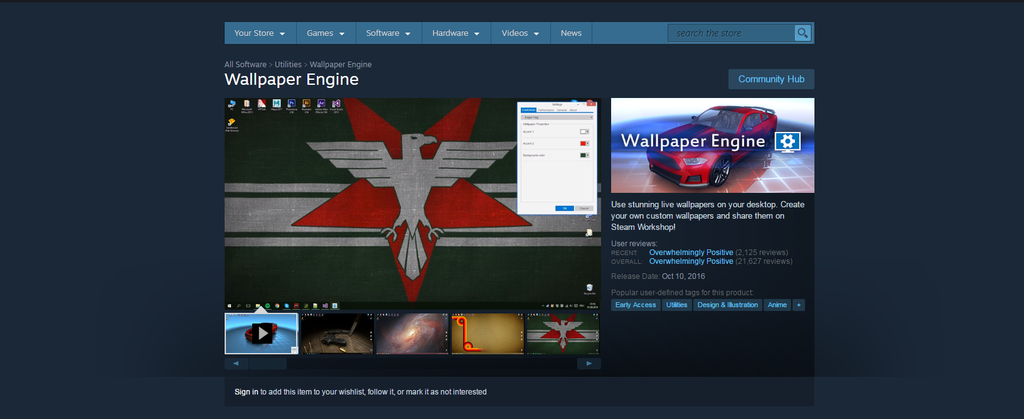This screenshot has width=1024, height=419.
Task: Focus the search the store field
Action: click(731, 33)
